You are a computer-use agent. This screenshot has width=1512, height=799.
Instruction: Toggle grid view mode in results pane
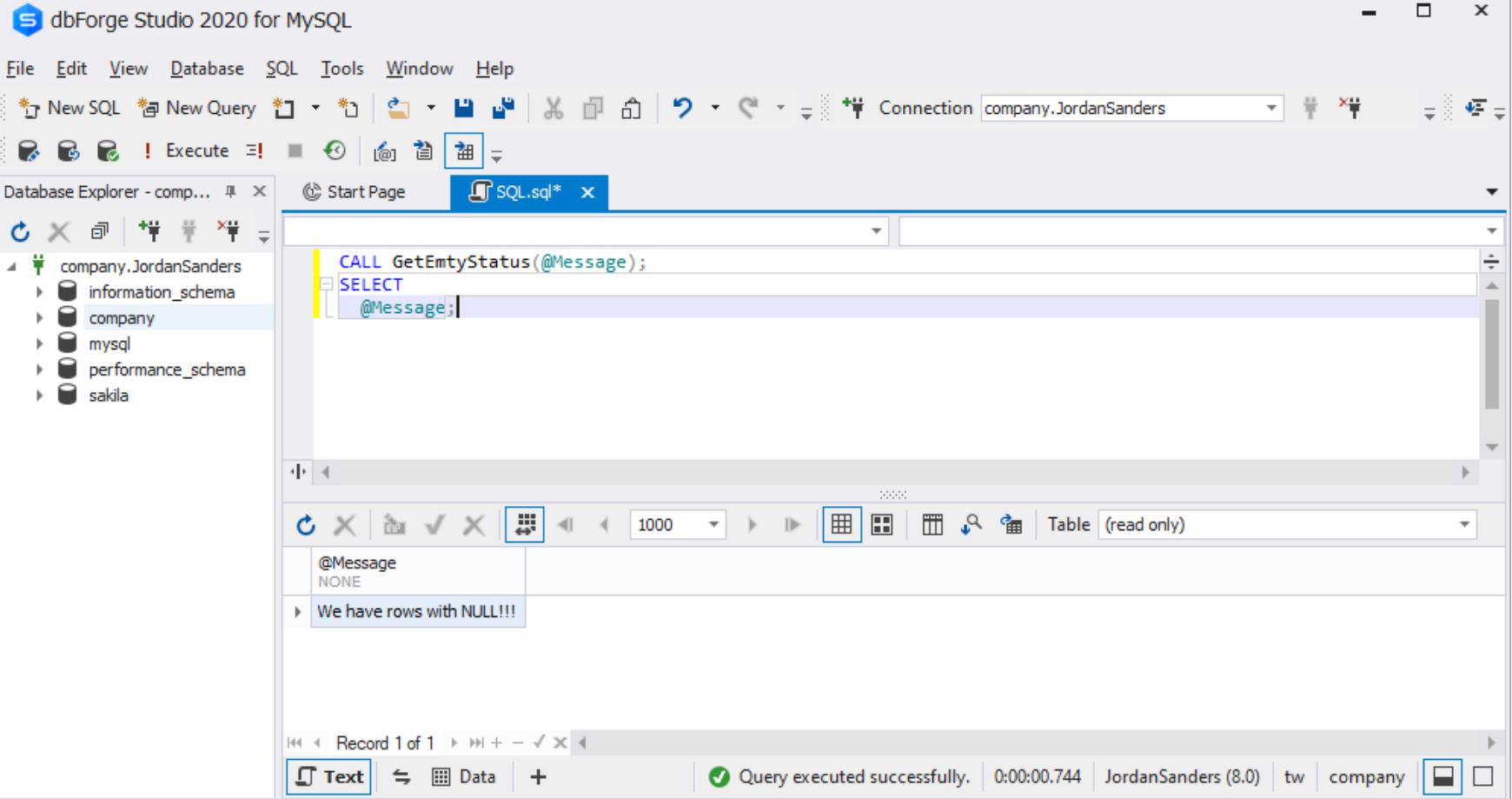tap(840, 524)
